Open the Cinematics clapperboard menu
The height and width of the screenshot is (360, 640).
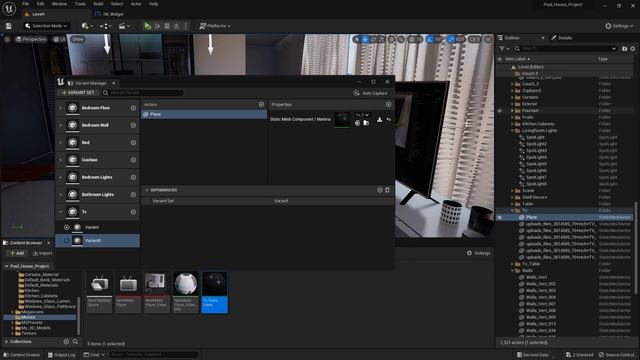click(x=124, y=26)
